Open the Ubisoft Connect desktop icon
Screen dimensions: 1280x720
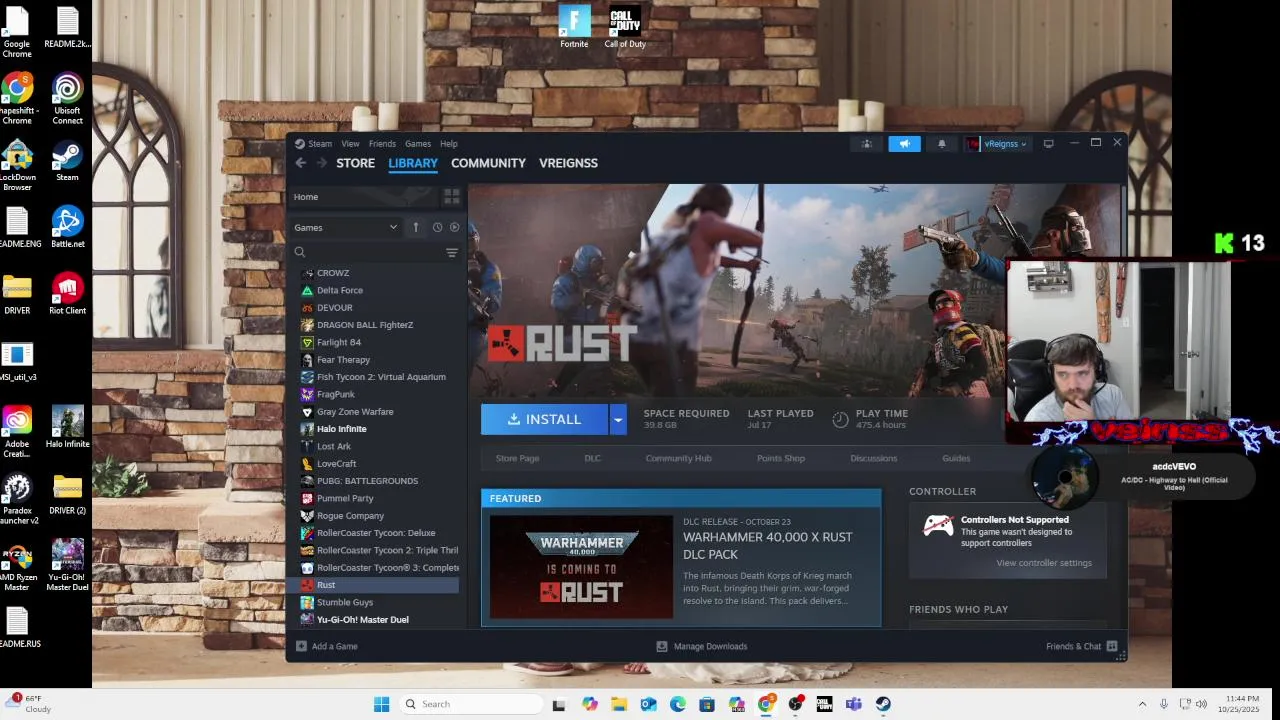(x=67, y=98)
